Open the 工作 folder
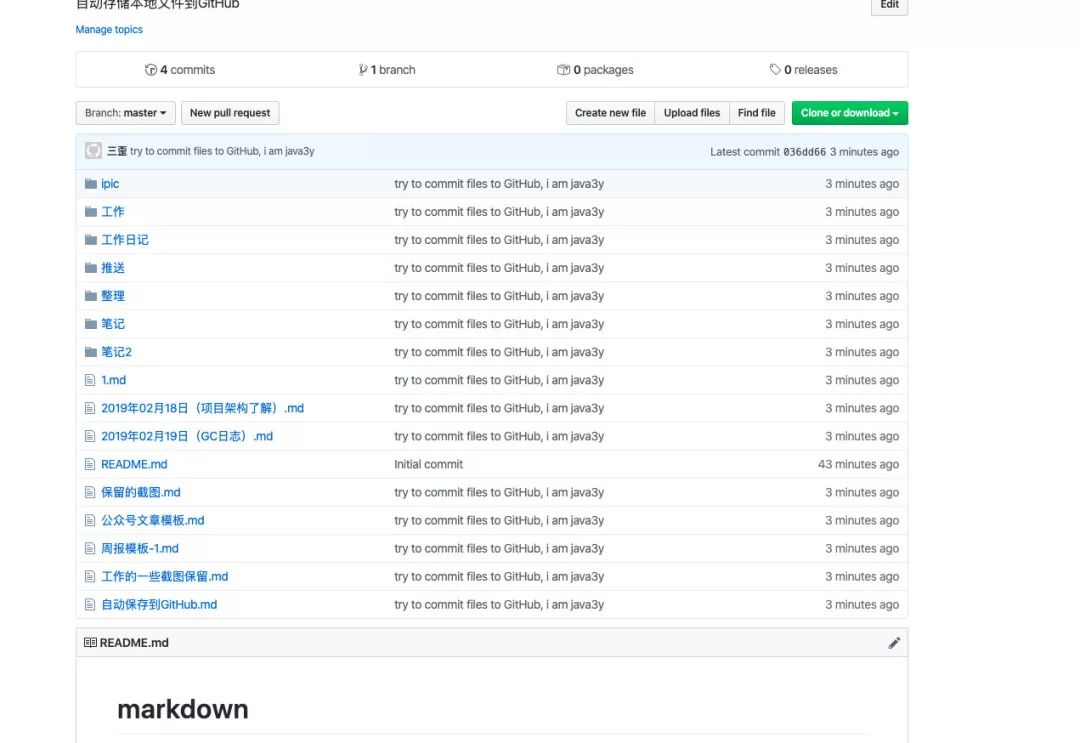The width and height of the screenshot is (1080, 743). 113,212
